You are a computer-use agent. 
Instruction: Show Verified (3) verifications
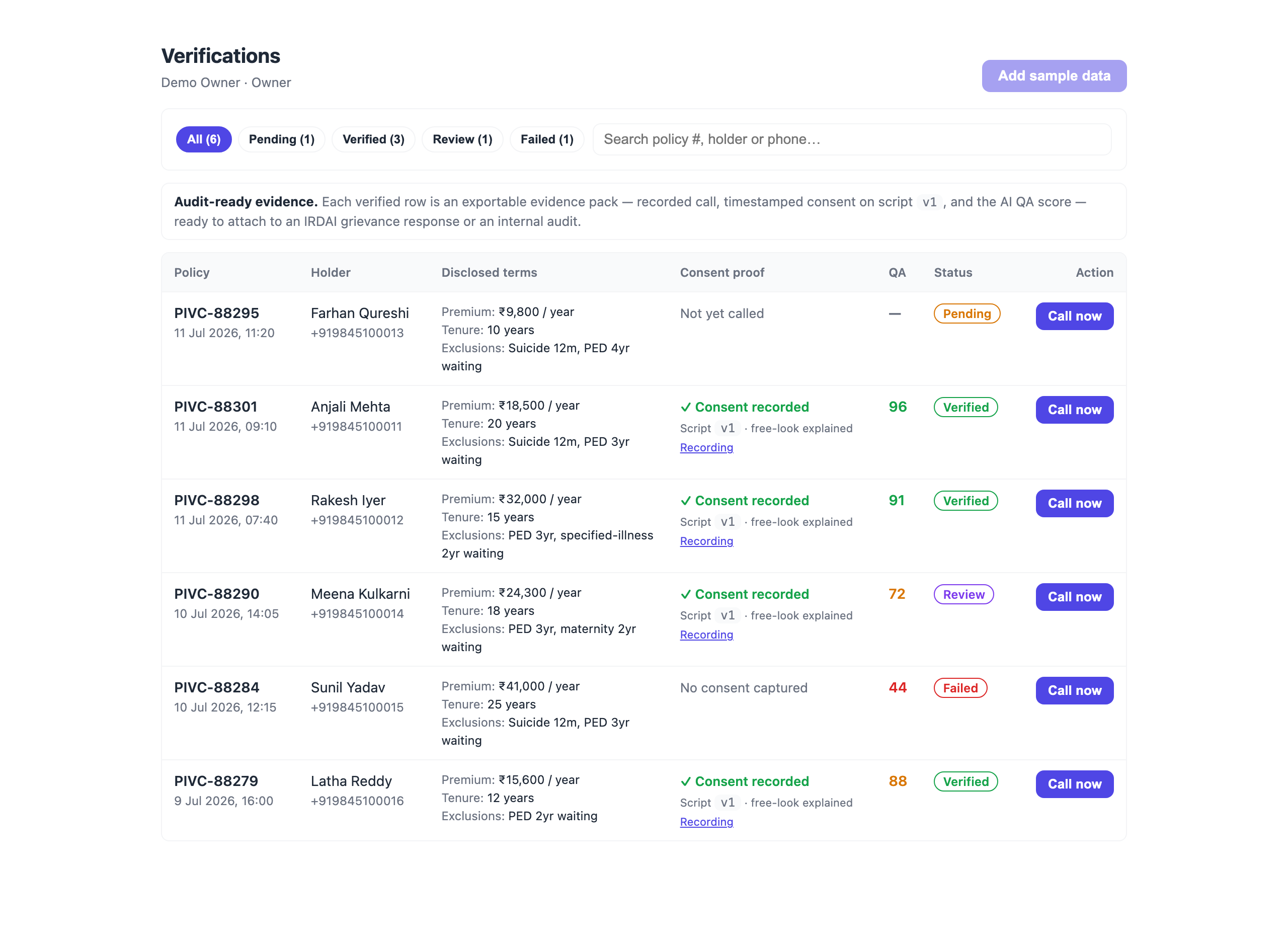click(x=373, y=139)
